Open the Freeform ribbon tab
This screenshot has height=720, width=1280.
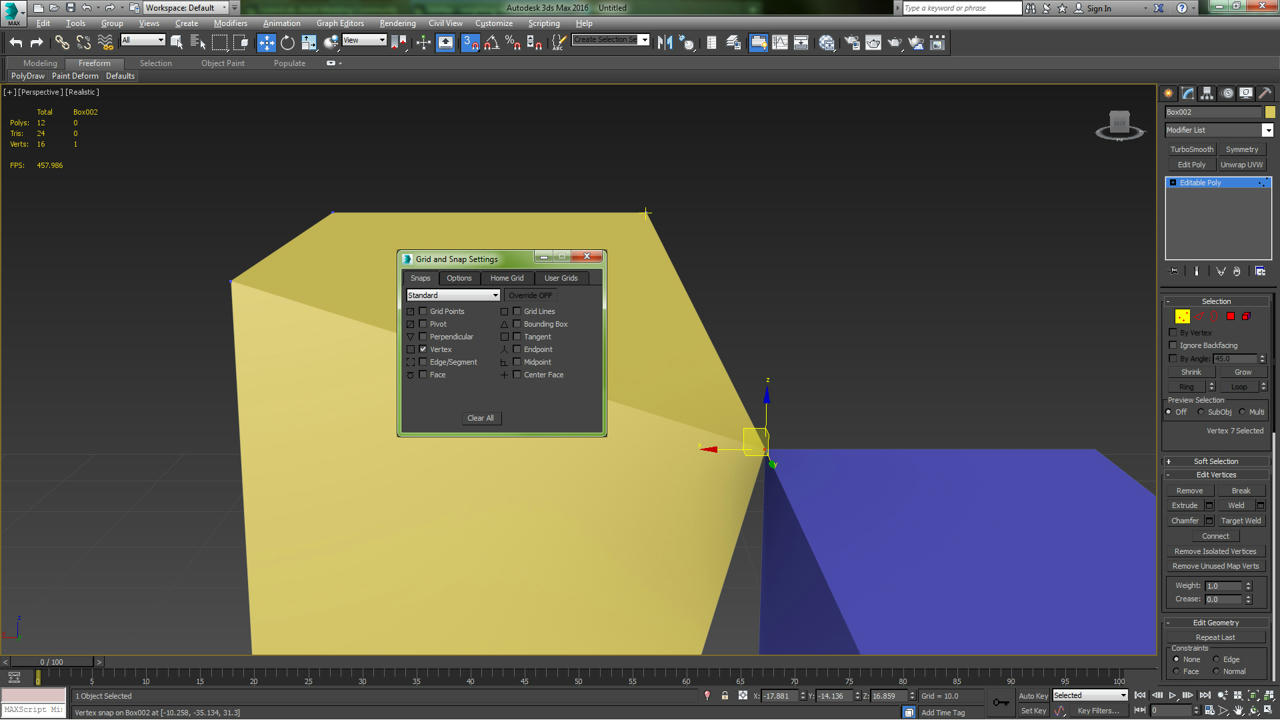[x=94, y=63]
